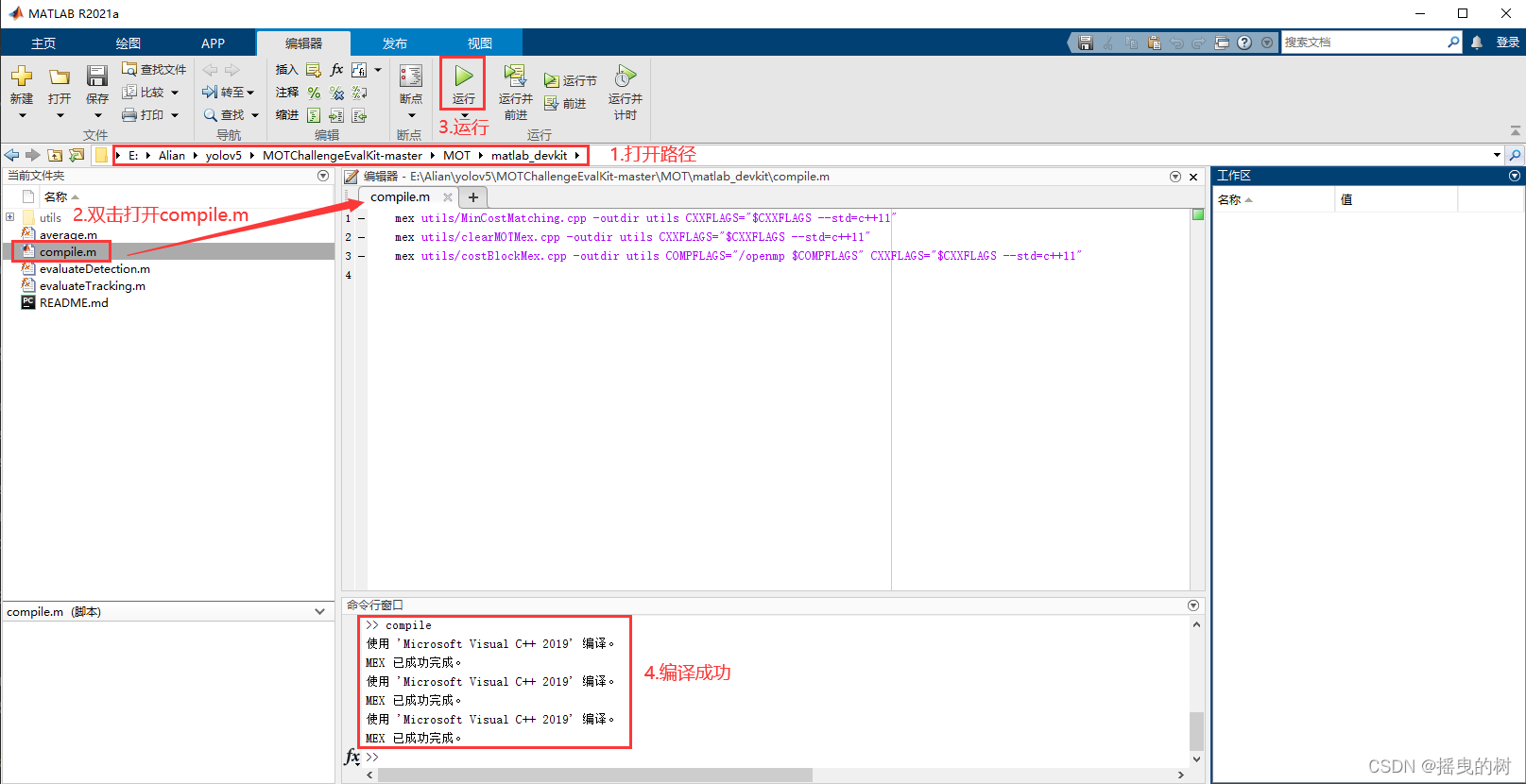Image resolution: width=1526 pixels, height=784 pixels.
Task: Click Run Section (运行节) button
Action: 570,80
